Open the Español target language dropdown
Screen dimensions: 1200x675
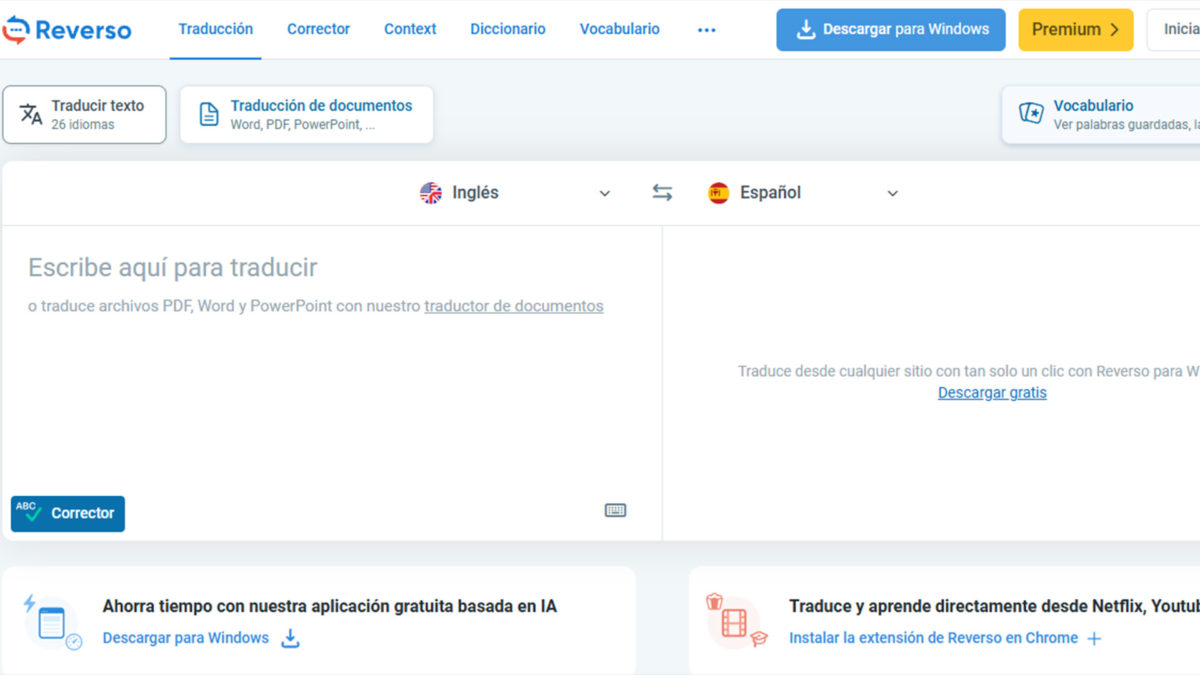coord(804,193)
